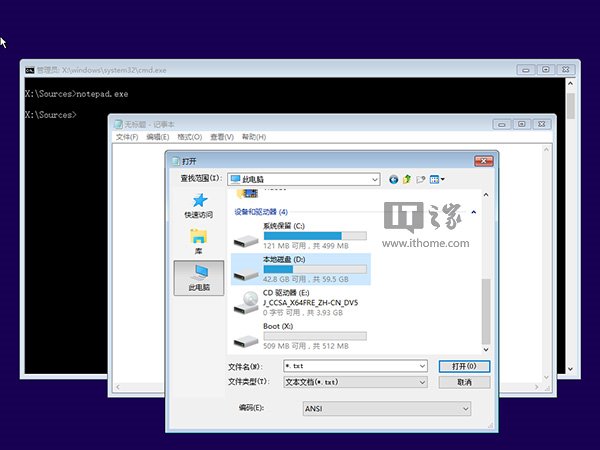
Task: Click the Create New Folder icon
Action: point(421,179)
